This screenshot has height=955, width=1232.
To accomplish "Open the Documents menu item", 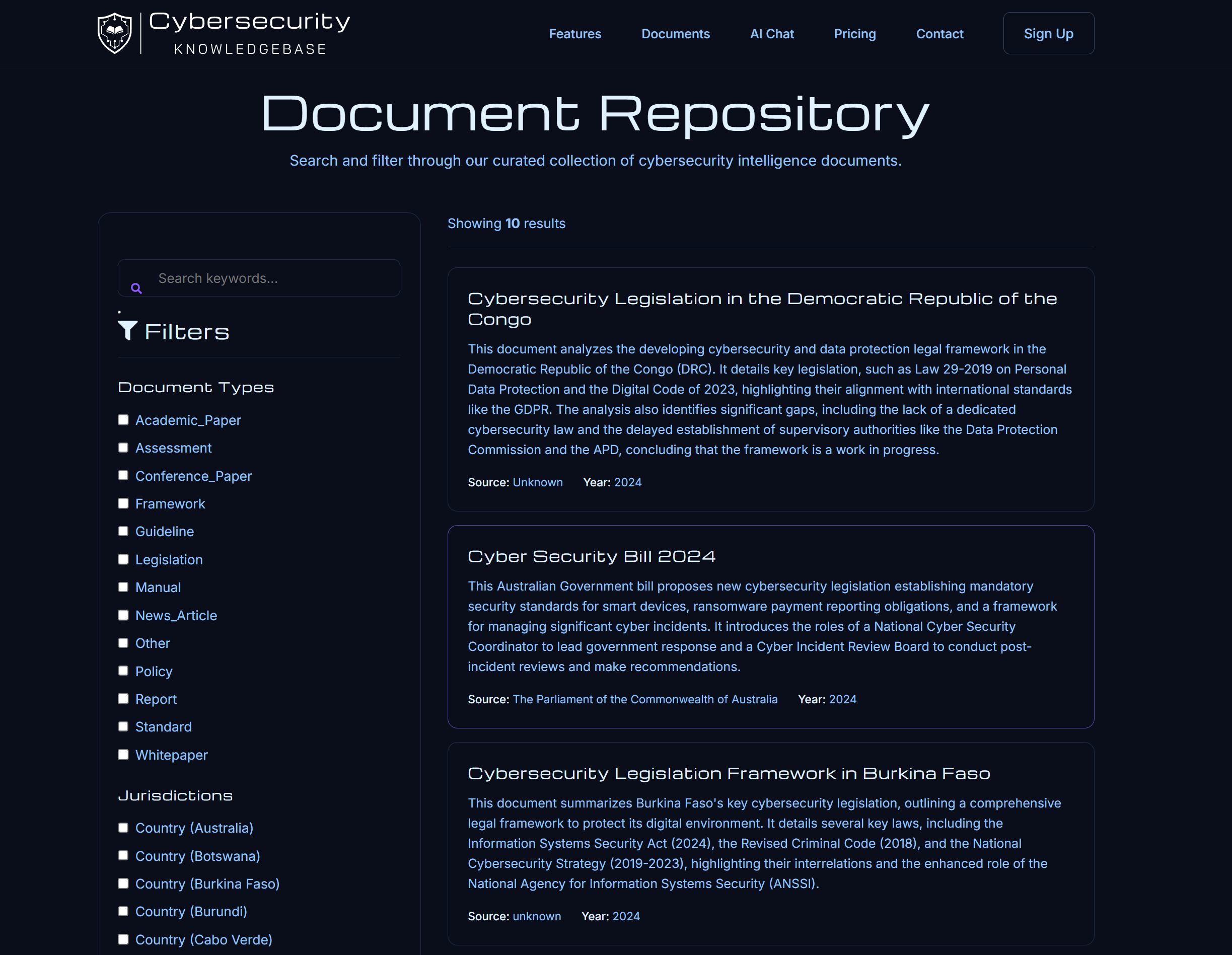I will point(676,33).
